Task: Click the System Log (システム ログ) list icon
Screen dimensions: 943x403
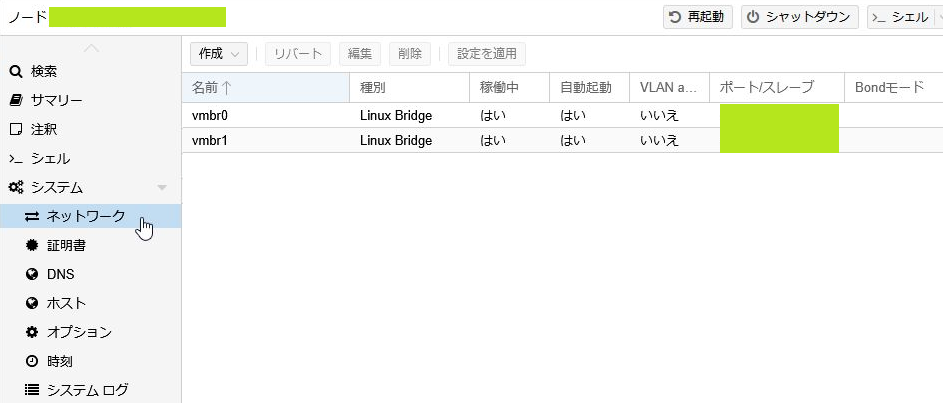Action: click(32, 390)
